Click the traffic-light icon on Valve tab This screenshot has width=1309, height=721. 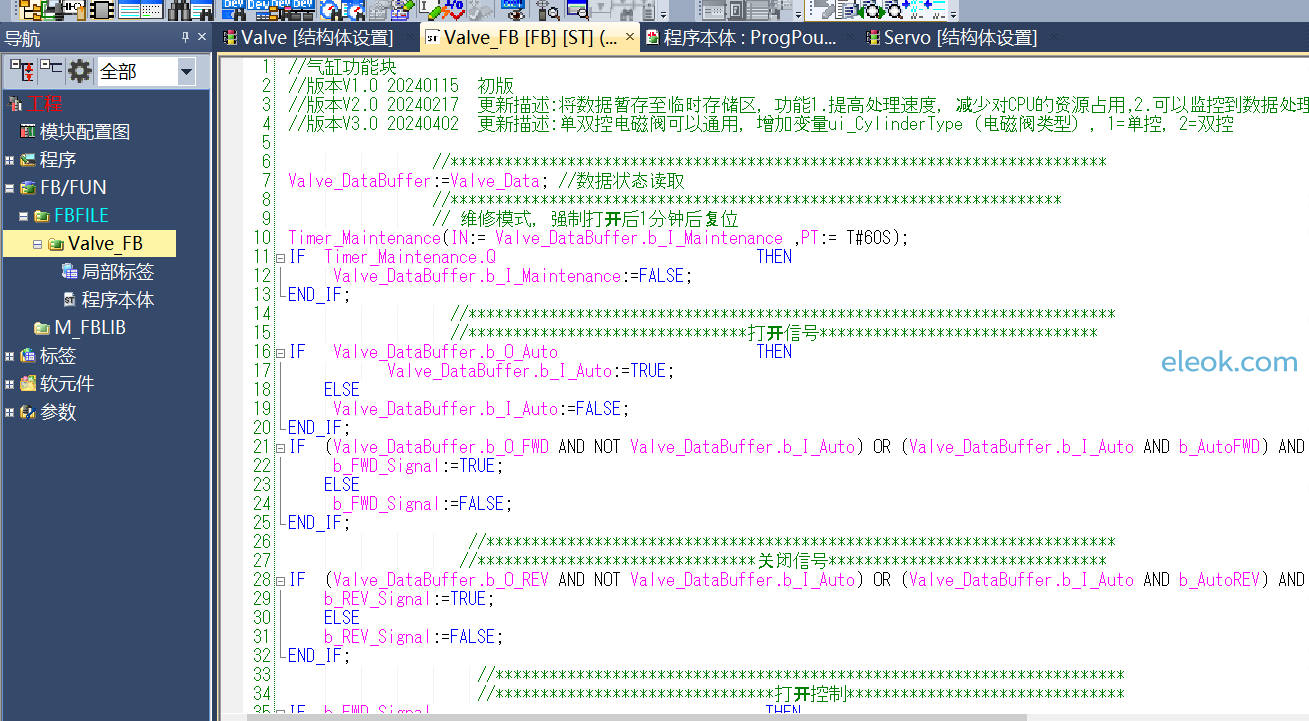pyautogui.click(x=230, y=38)
